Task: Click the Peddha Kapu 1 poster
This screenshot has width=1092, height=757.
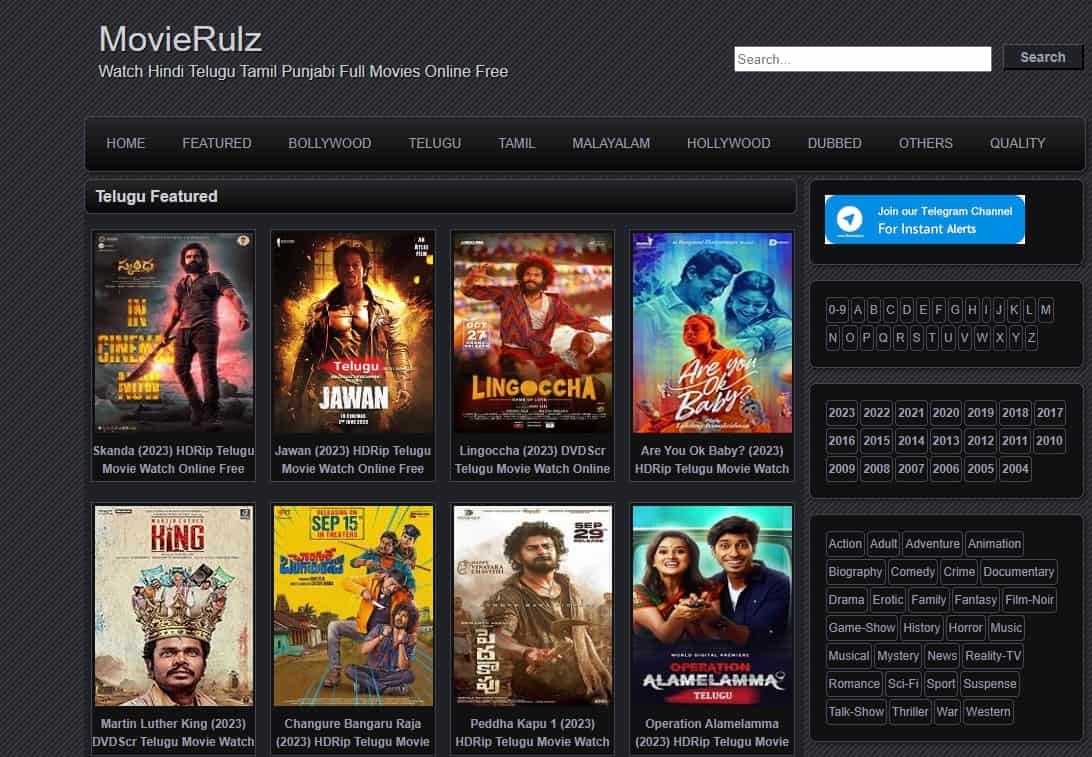Action: pyautogui.click(x=532, y=605)
